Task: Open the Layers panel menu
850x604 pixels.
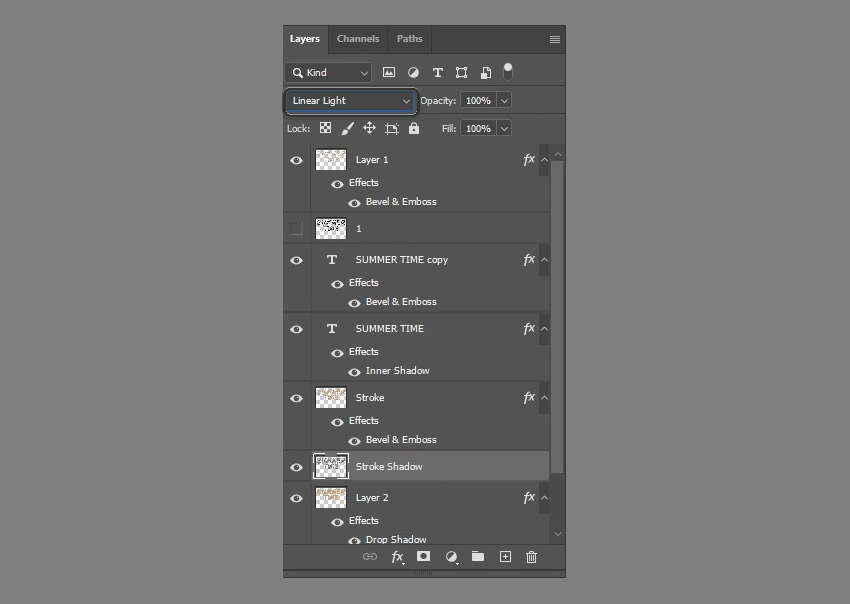Action: click(553, 39)
